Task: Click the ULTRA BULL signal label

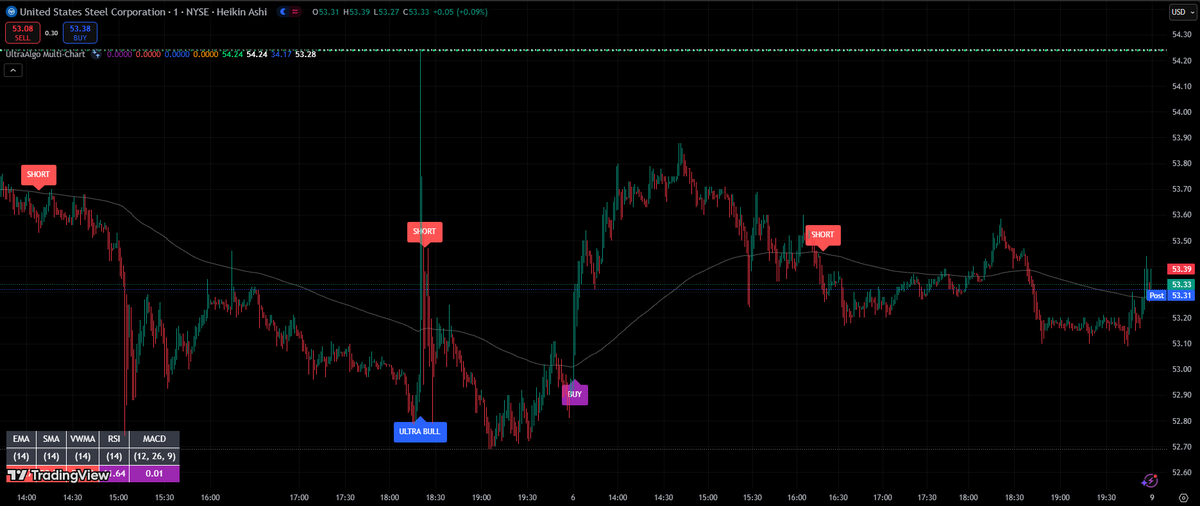Action: point(420,431)
